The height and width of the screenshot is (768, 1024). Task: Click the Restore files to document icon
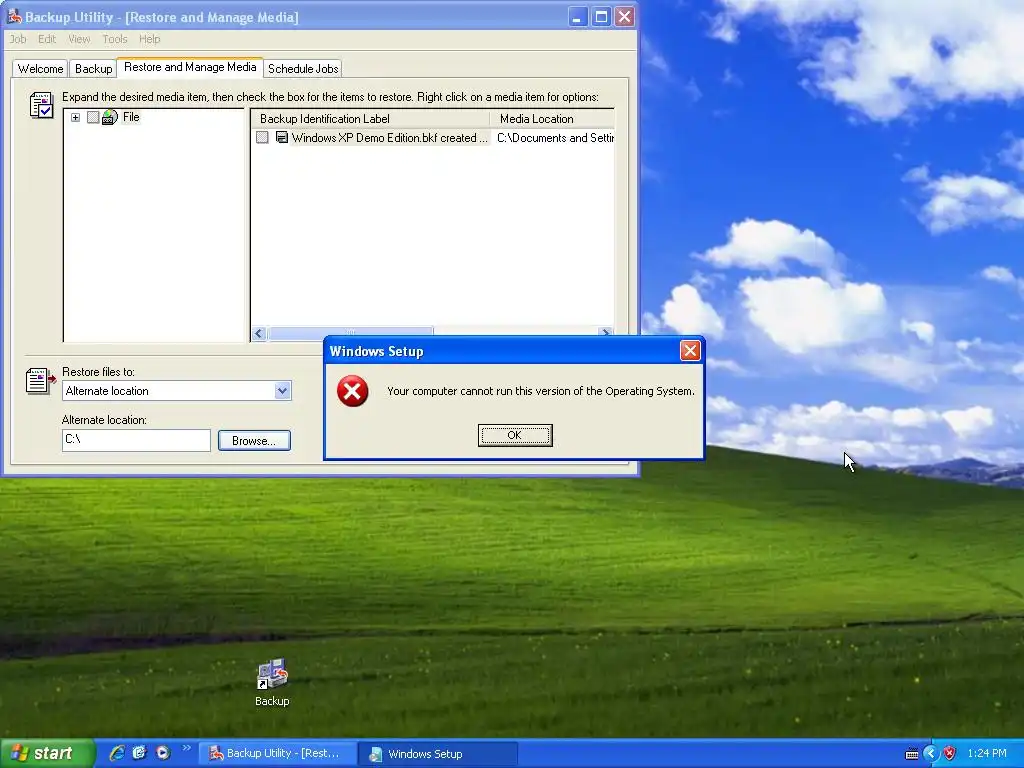click(40, 381)
